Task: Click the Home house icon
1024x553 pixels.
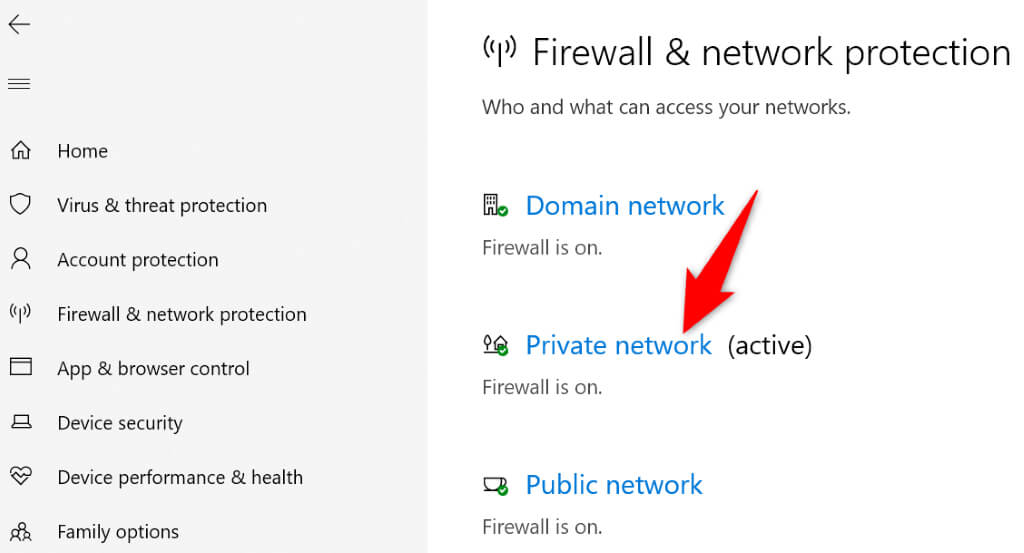Action: (x=20, y=151)
